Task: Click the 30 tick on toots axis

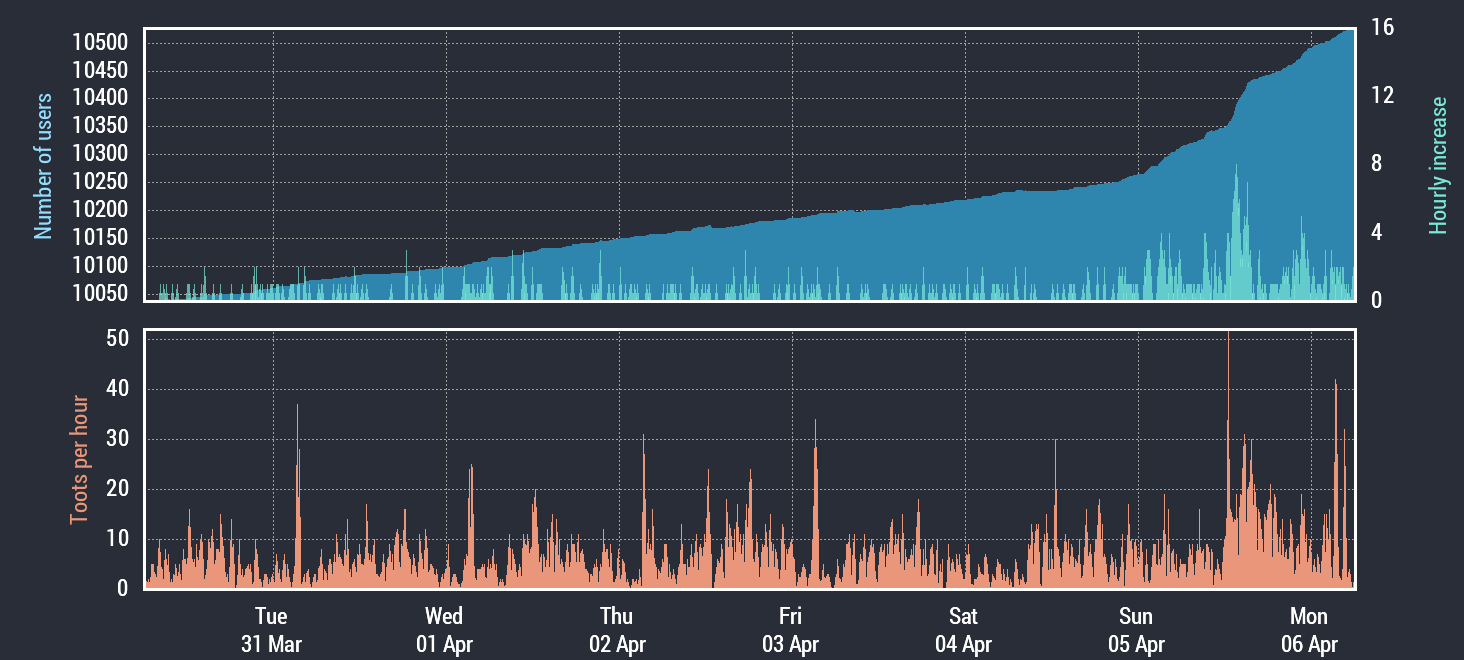Action: click(x=116, y=439)
